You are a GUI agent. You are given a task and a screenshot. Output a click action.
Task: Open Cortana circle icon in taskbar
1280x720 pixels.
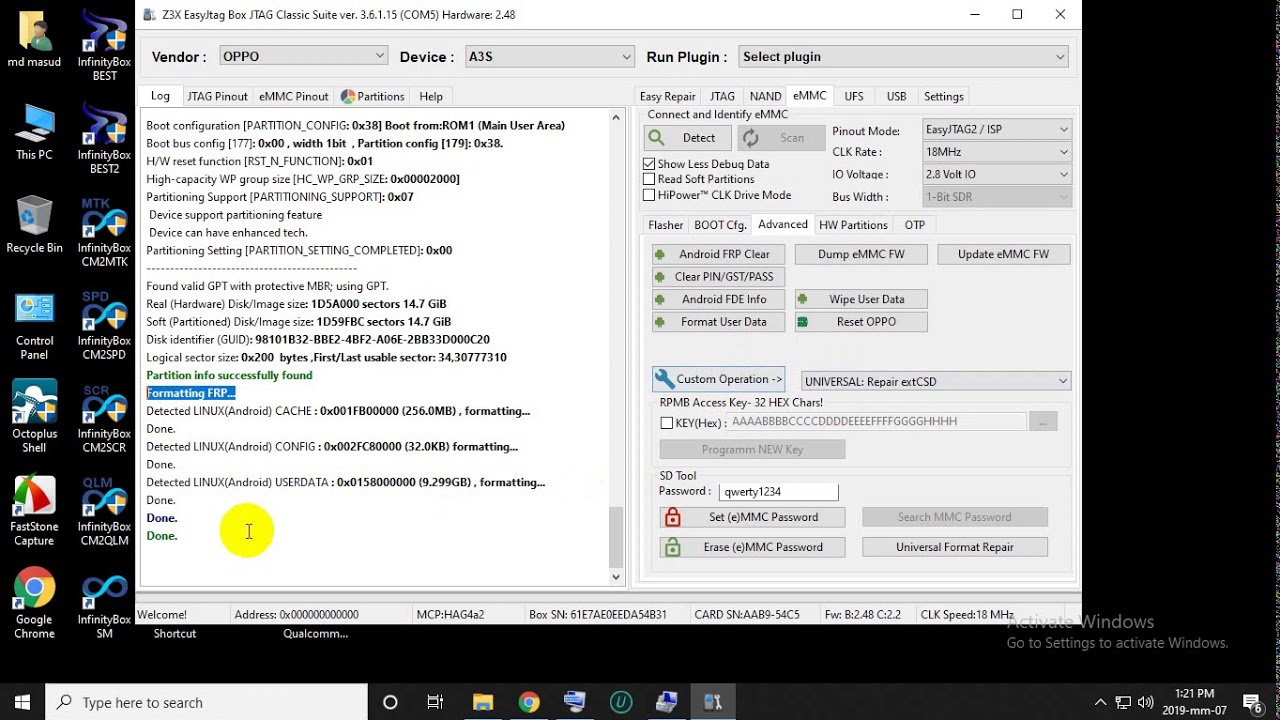[390, 702]
